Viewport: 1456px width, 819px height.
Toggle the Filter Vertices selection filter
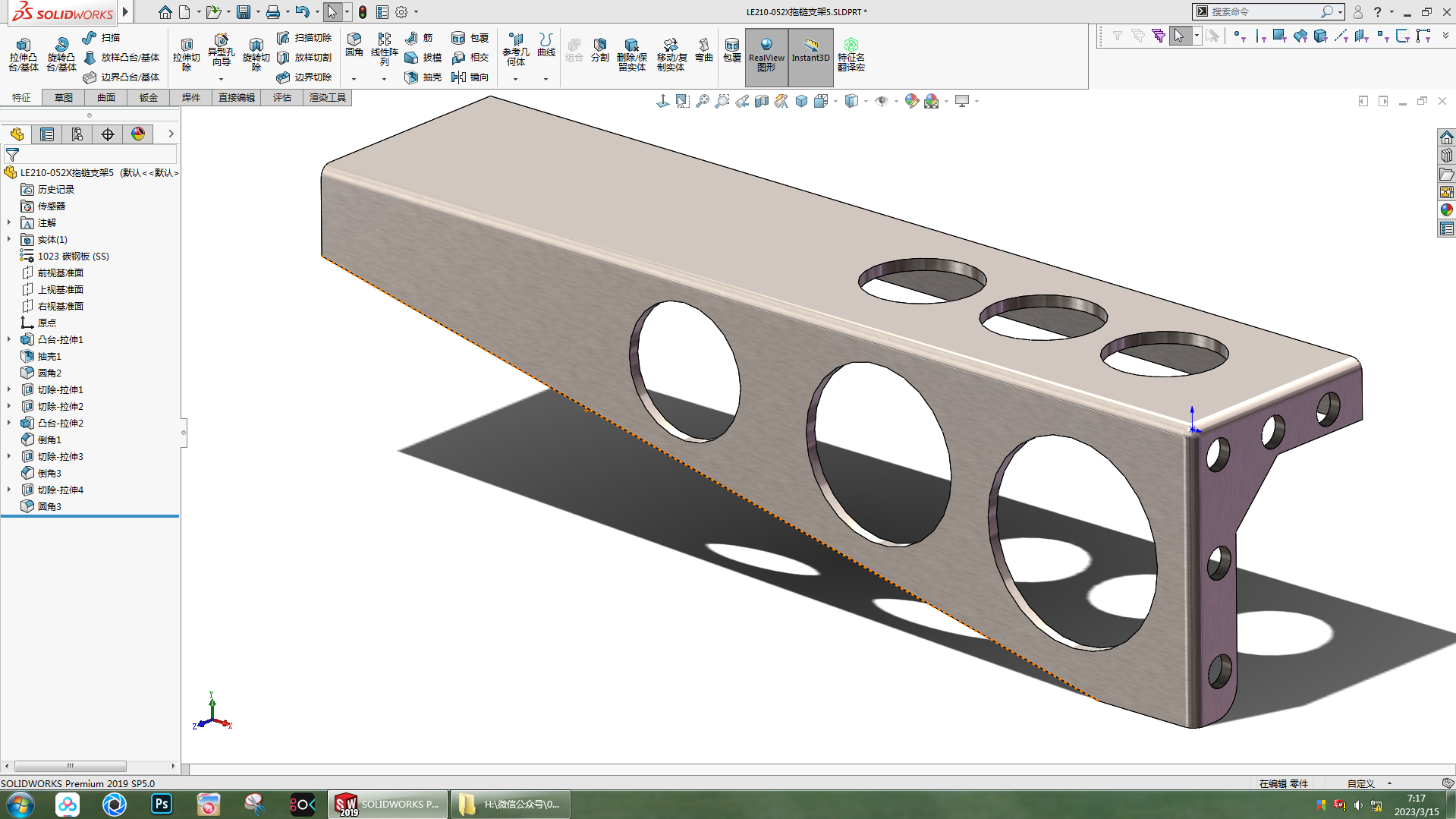[1239, 36]
